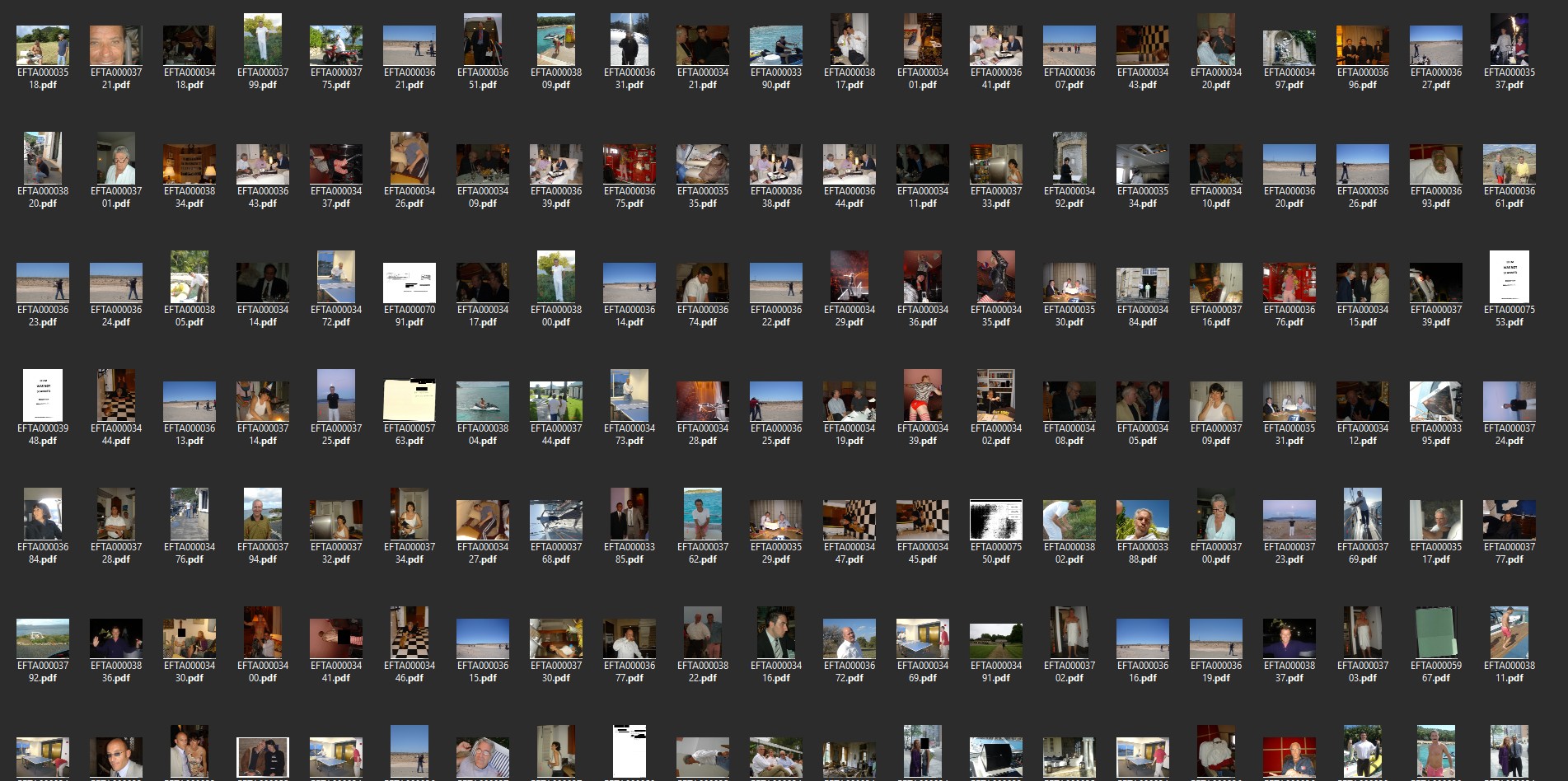Click the EFTA00003661.pdf file name

1509,197
